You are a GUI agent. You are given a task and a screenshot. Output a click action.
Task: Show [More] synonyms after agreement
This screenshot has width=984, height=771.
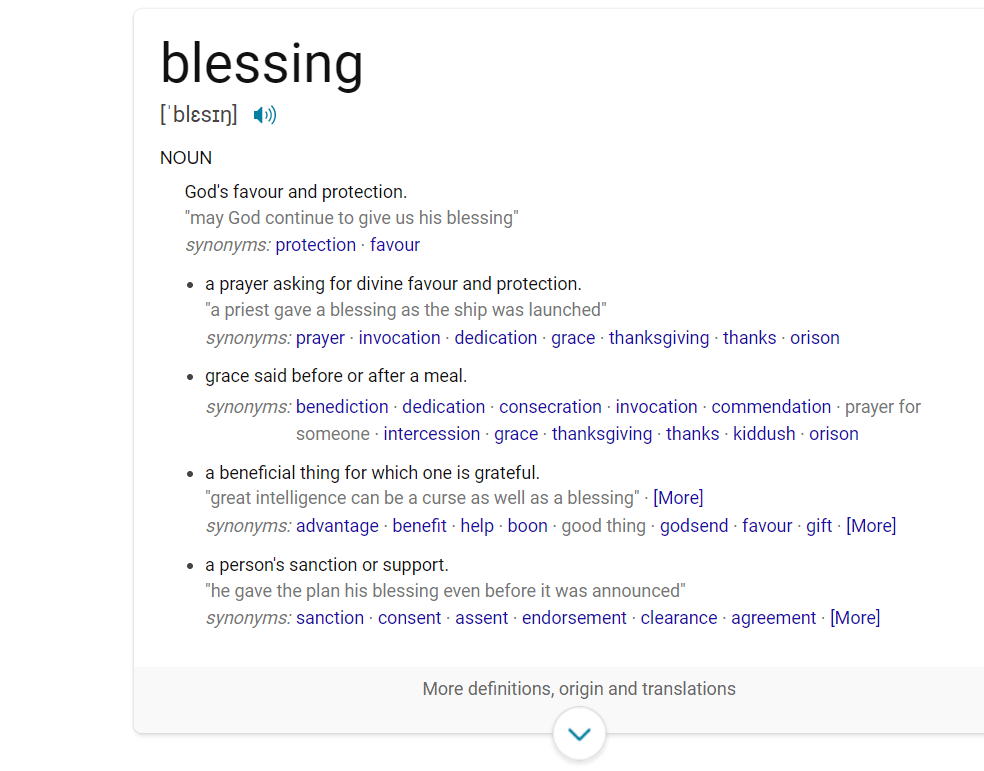[x=855, y=618]
